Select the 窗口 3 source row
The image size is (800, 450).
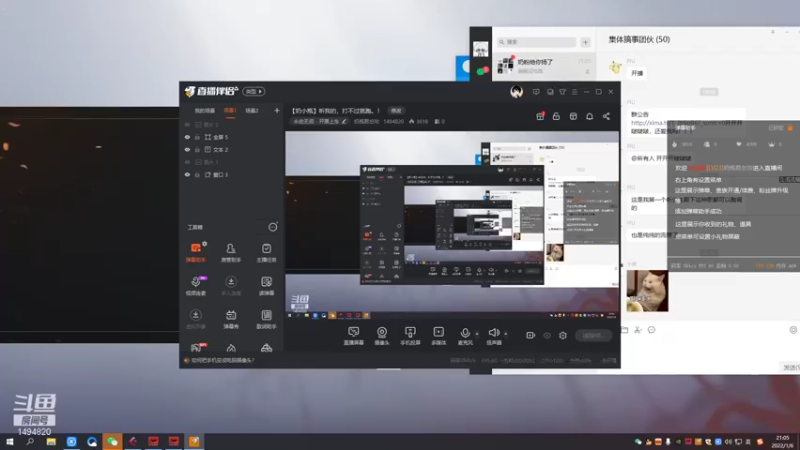[x=232, y=174]
